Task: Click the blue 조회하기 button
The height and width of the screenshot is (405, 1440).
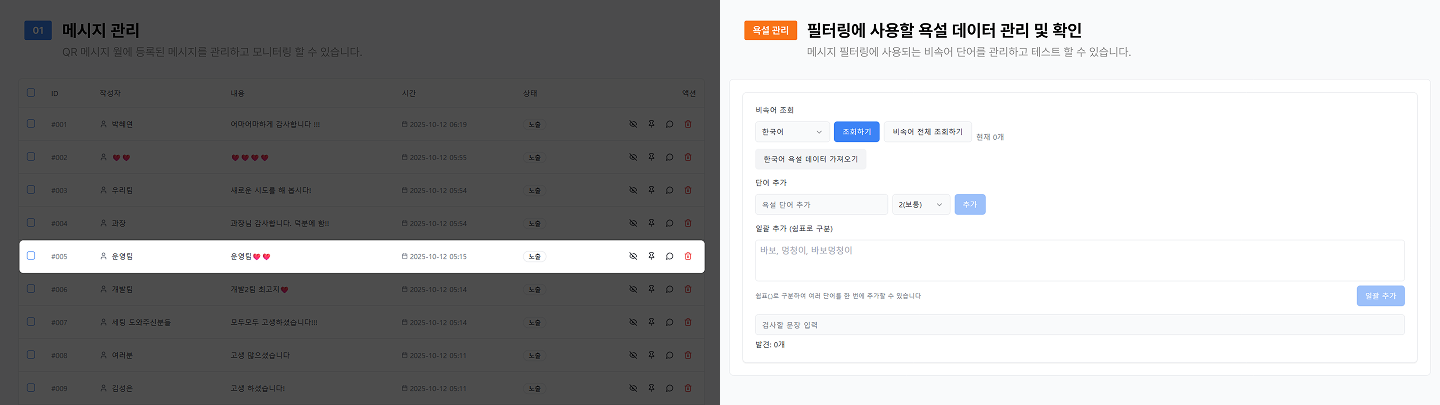Action: (856, 131)
